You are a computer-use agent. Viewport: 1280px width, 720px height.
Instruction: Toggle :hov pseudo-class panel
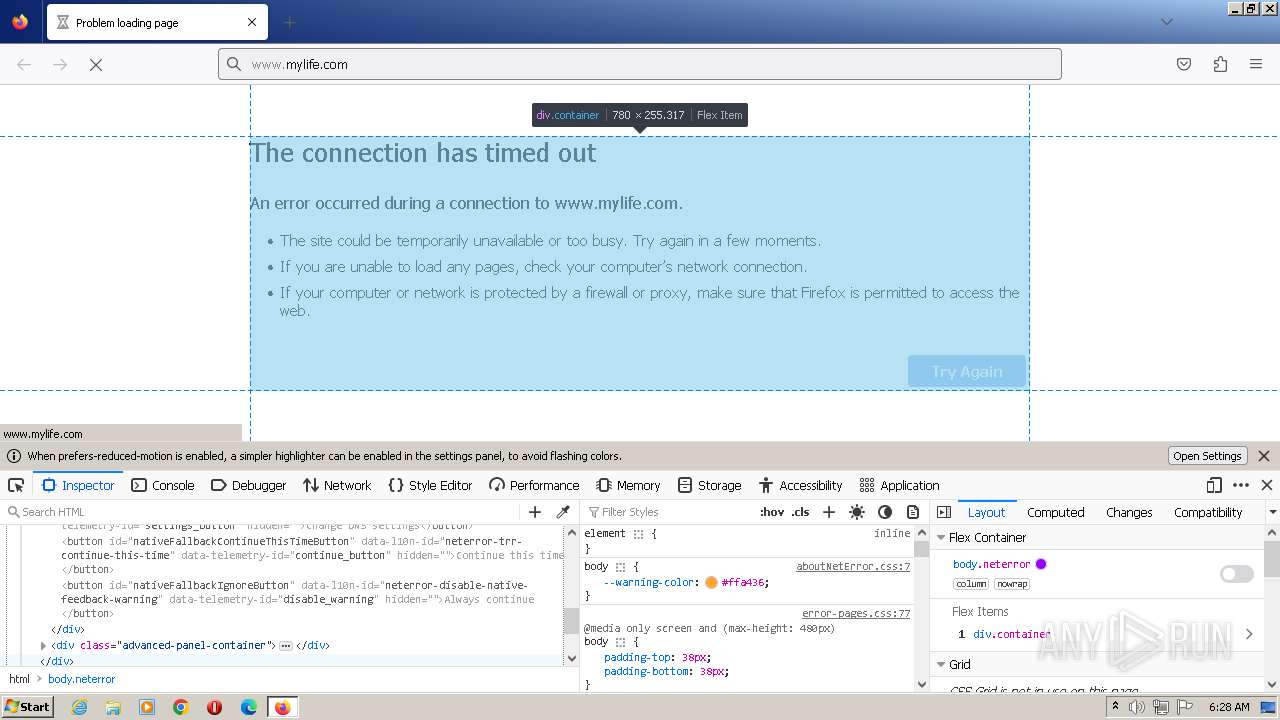pyautogui.click(x=772, y=512)
